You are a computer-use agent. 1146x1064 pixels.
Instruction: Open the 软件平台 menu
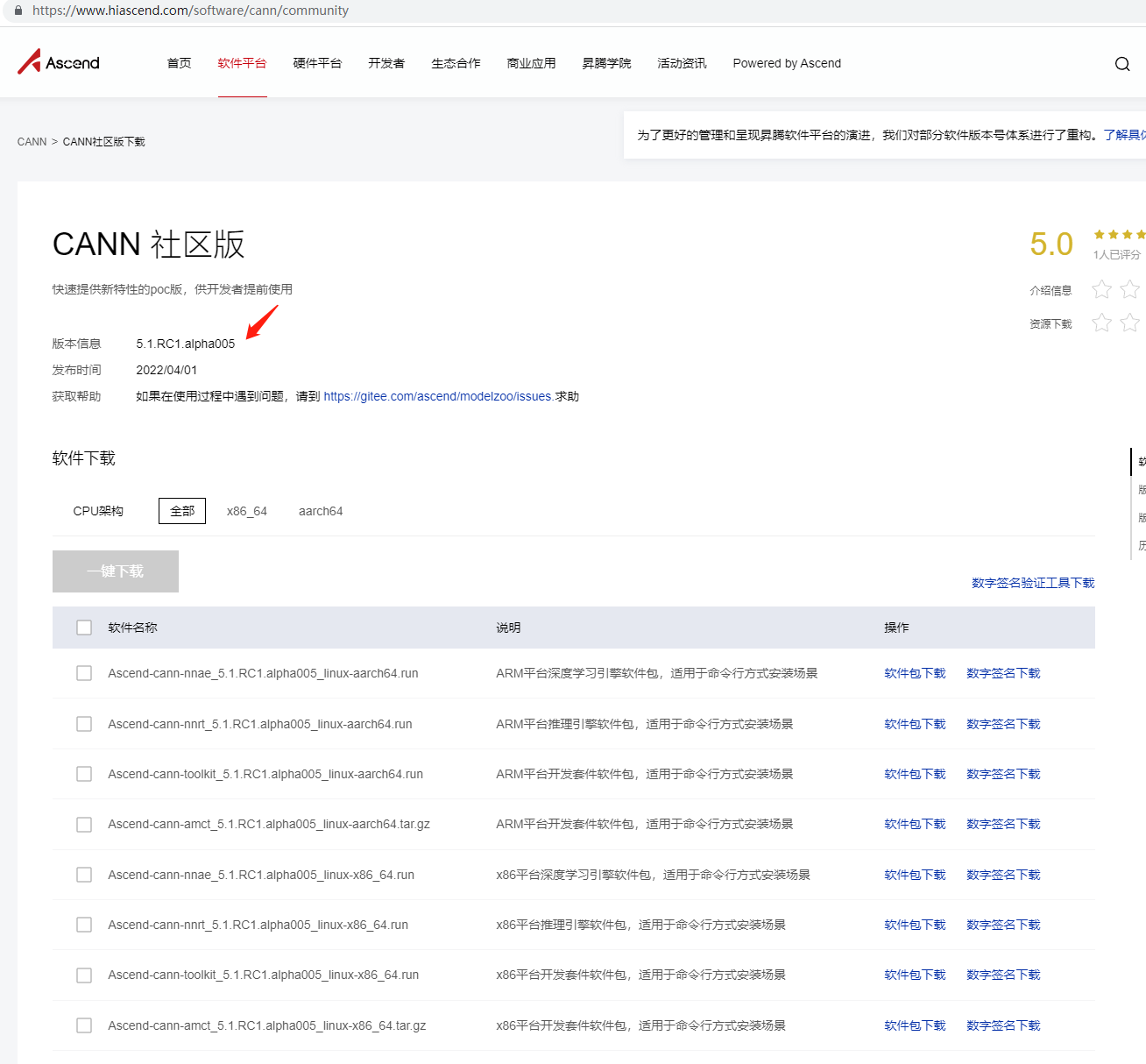click(x=243, y=63)
